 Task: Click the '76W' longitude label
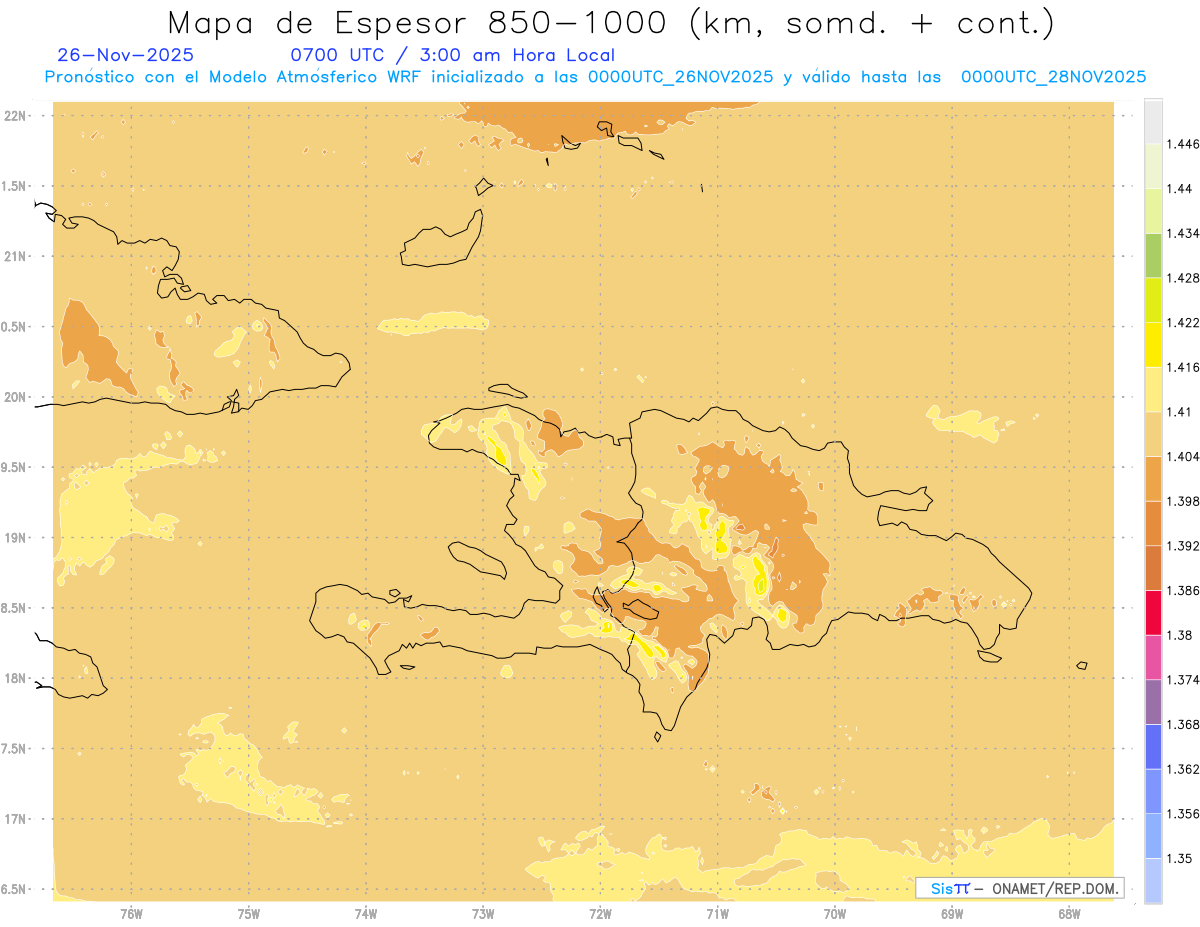[131, 913]
